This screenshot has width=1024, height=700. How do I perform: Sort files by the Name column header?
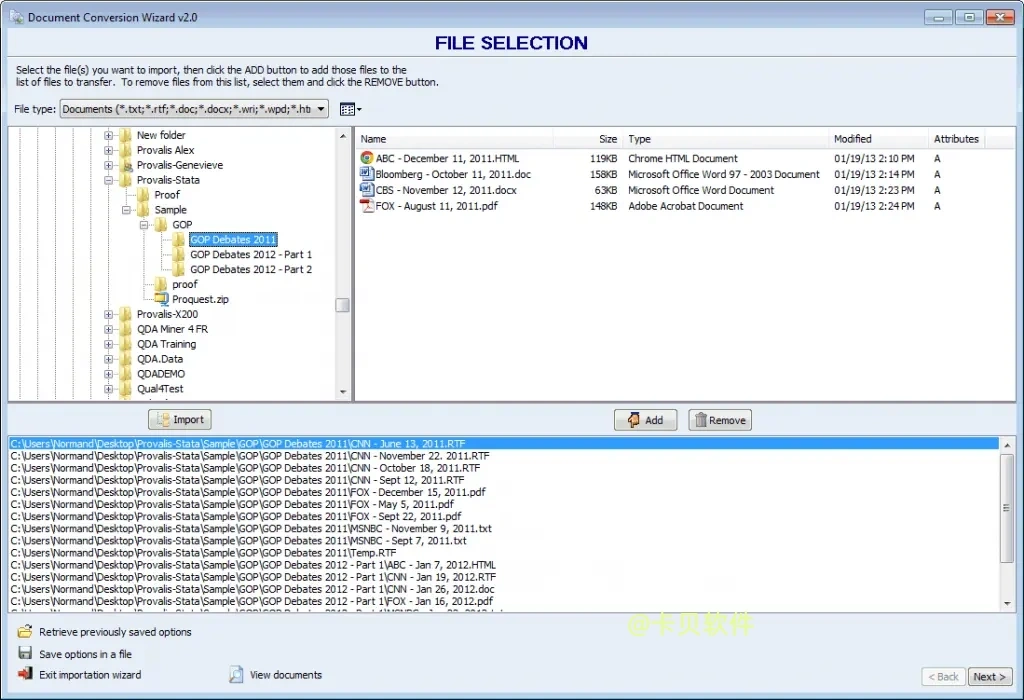455,139
